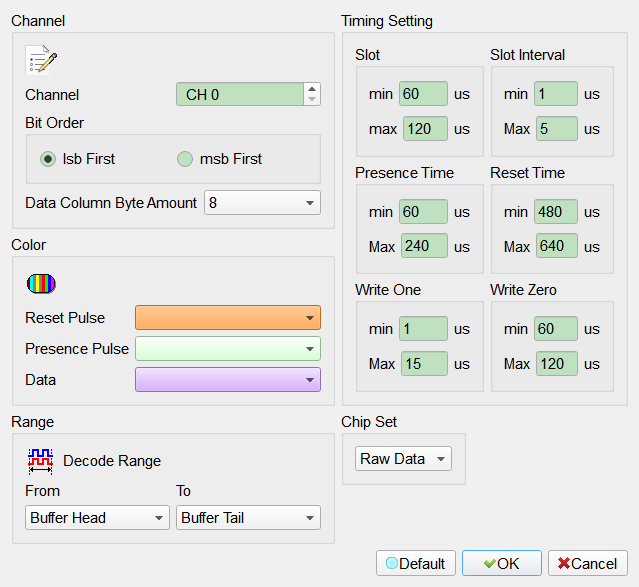
Task: Click the Timing Setting heading
Action: 387,21
